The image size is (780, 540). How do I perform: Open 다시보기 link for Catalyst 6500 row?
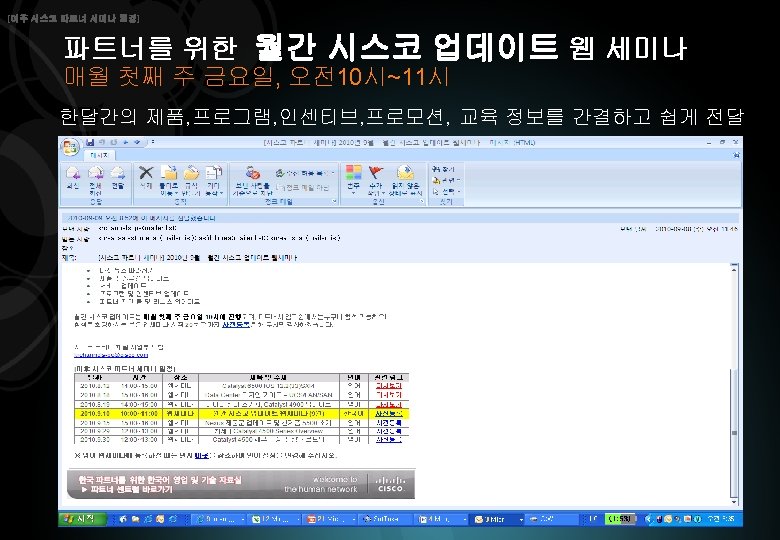pos(389,386)
